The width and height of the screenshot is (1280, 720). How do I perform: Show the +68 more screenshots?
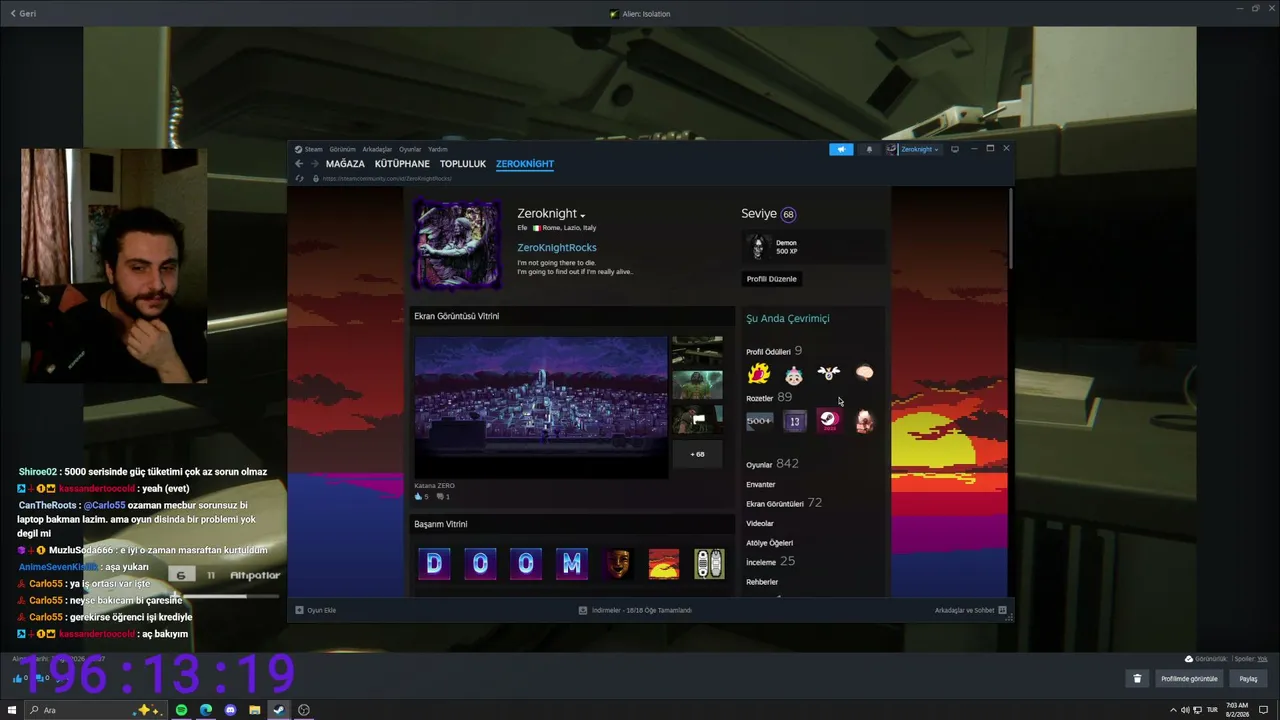(697, 454)
